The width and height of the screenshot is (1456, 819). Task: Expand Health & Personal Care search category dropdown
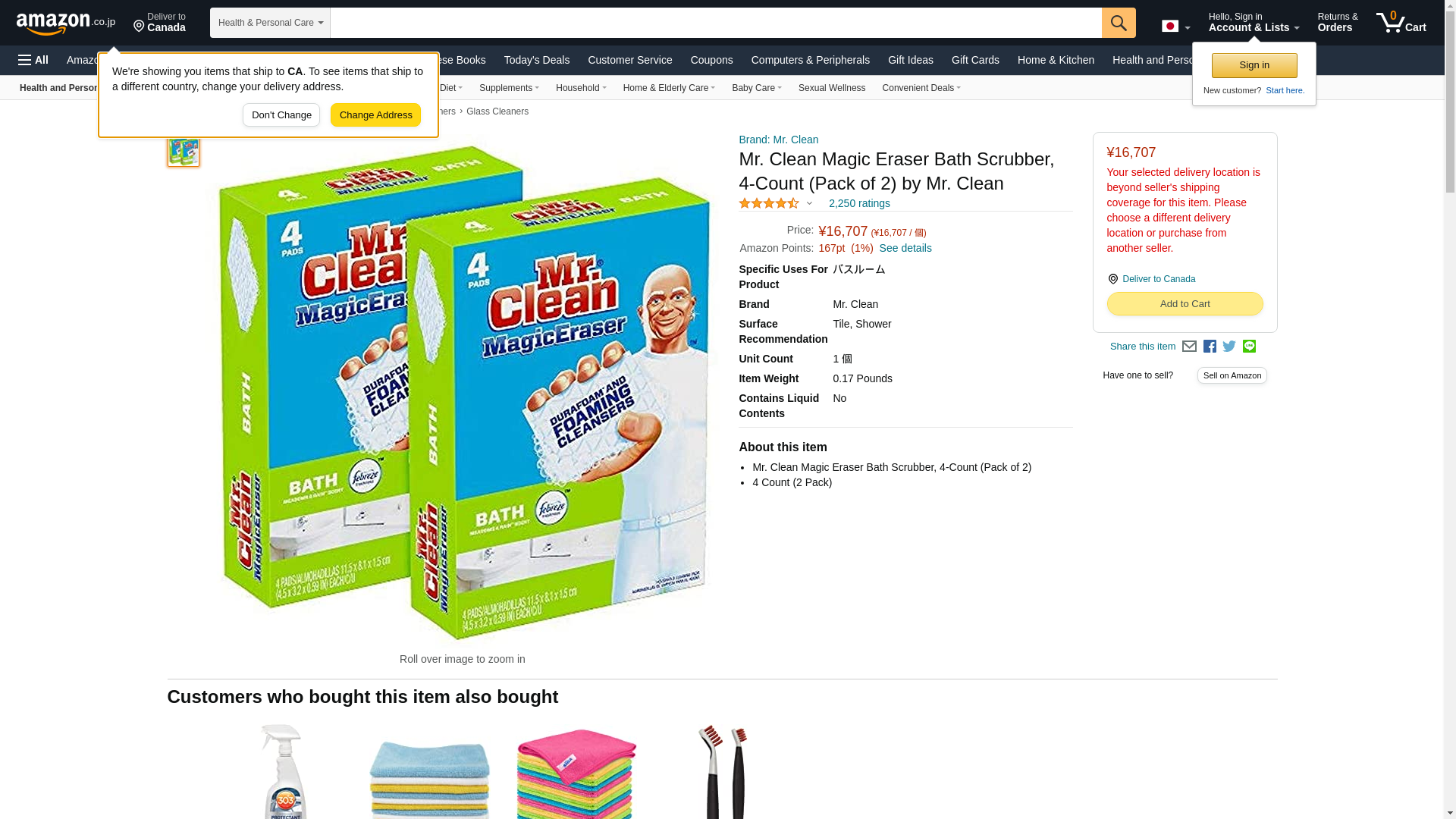(270, 23)
